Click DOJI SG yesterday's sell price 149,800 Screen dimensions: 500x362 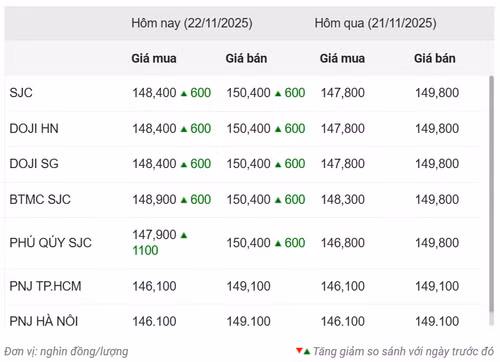pyautogui.click(x=437, y=164)
